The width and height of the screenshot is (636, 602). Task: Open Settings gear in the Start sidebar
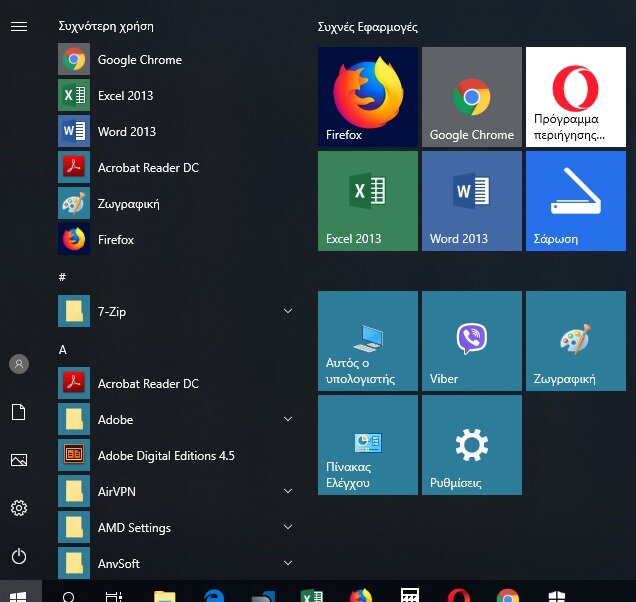19,508
